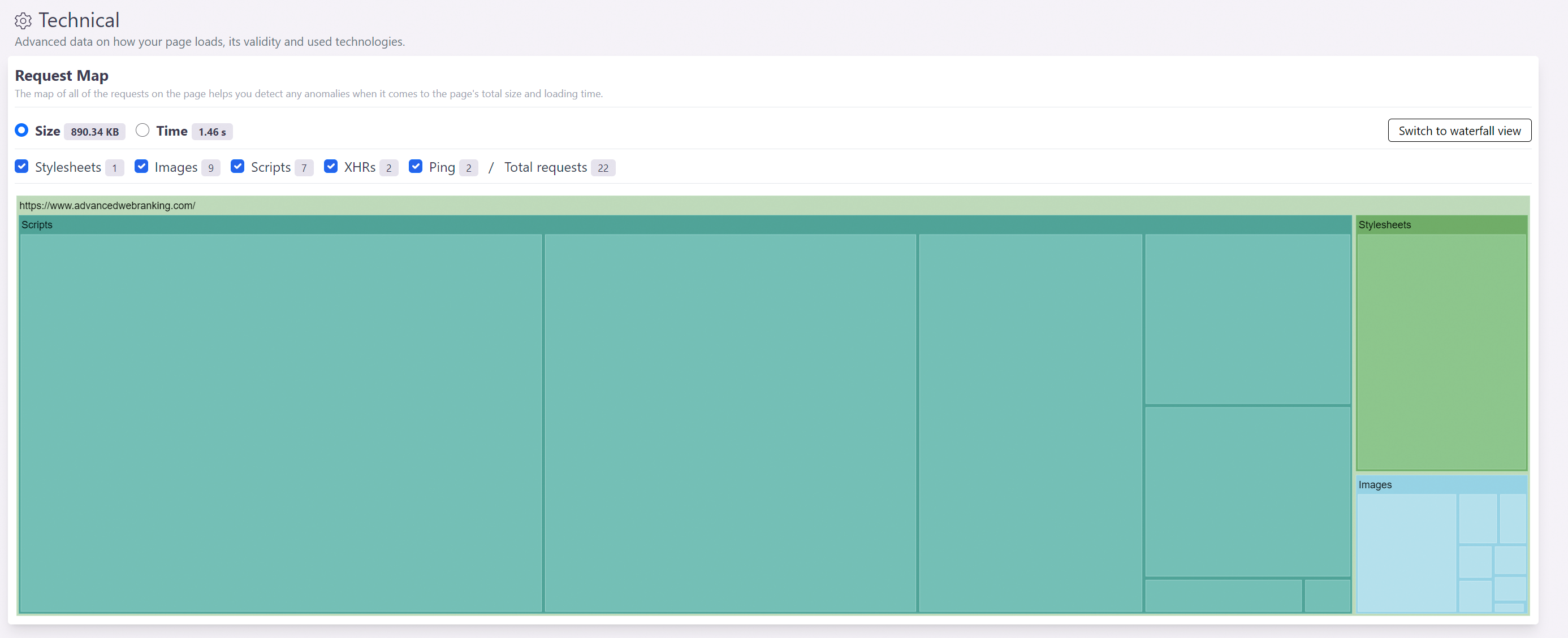Select the largest Scripts block in treemap
This screenshot has height=638, width=1568.
pos(280,423)
